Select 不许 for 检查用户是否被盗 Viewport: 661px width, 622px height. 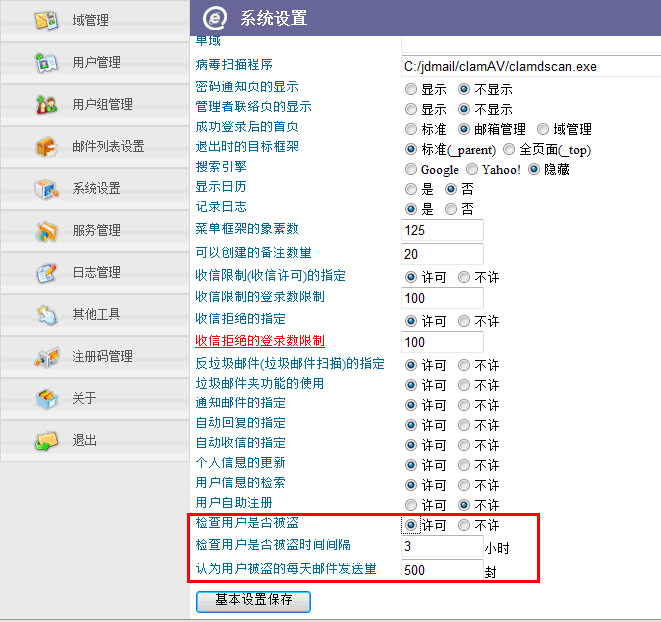[464, 525]
